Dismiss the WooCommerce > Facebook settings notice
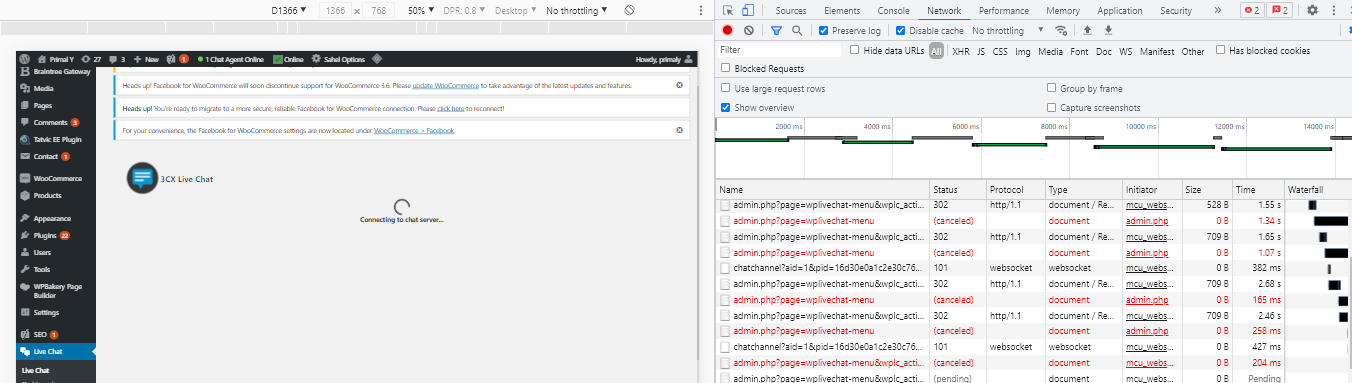Image resolution: width=1352 pixels, height=383 pixels. coord(679,130)
